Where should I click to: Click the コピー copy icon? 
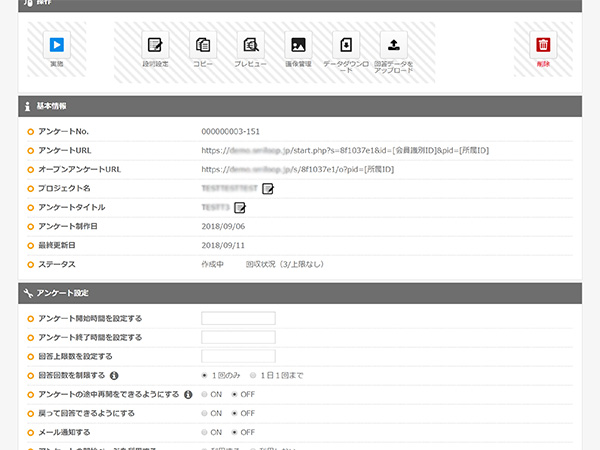tap(203, 44)
